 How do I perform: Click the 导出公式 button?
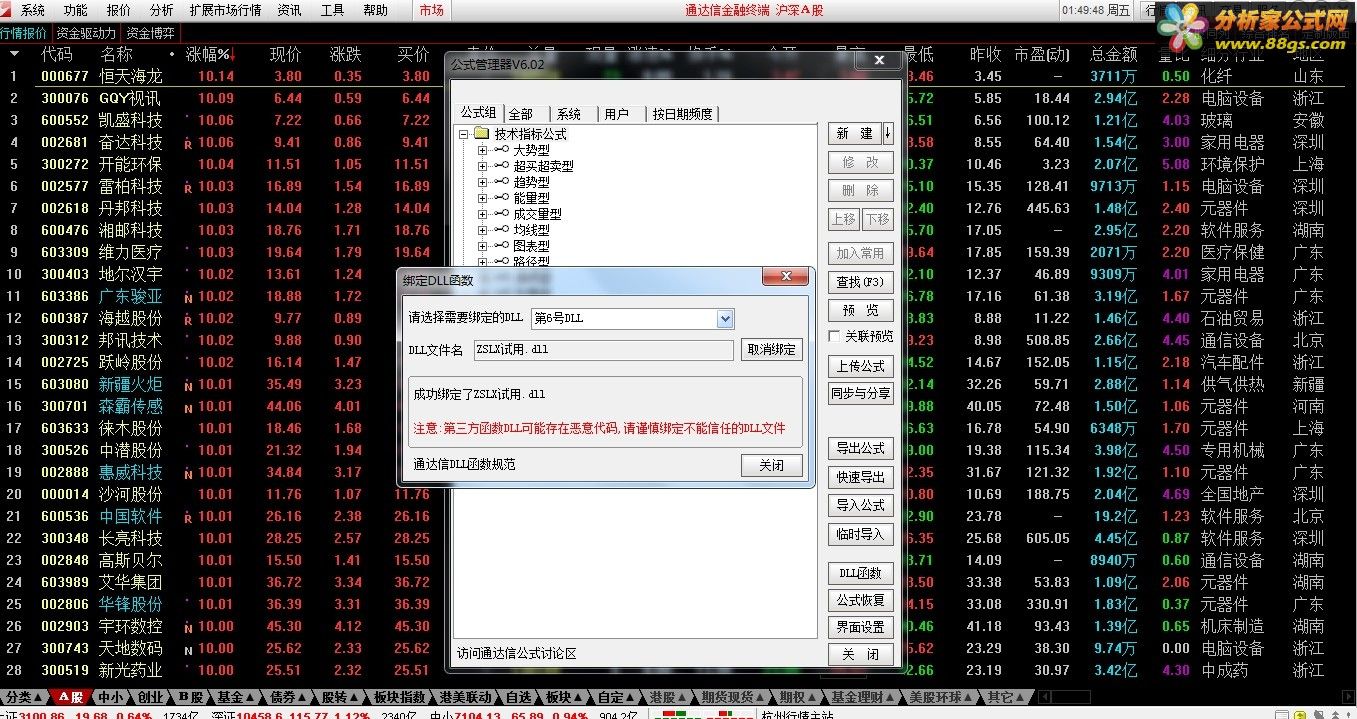tap(860, 448)
